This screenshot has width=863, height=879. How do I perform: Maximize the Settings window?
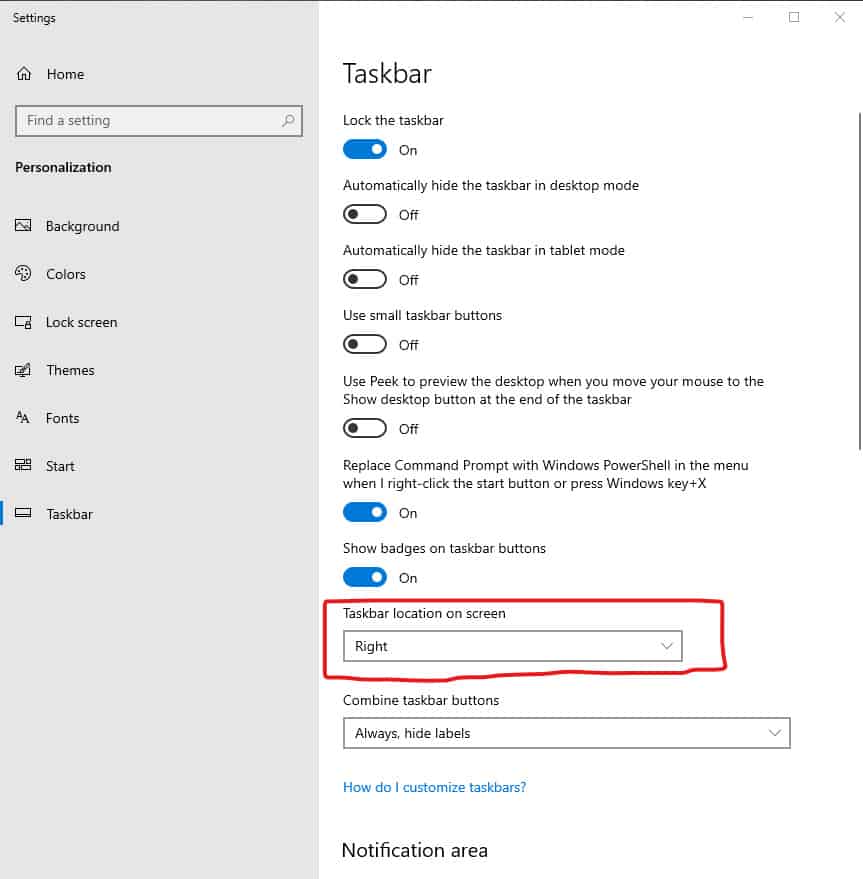[793, 17]
